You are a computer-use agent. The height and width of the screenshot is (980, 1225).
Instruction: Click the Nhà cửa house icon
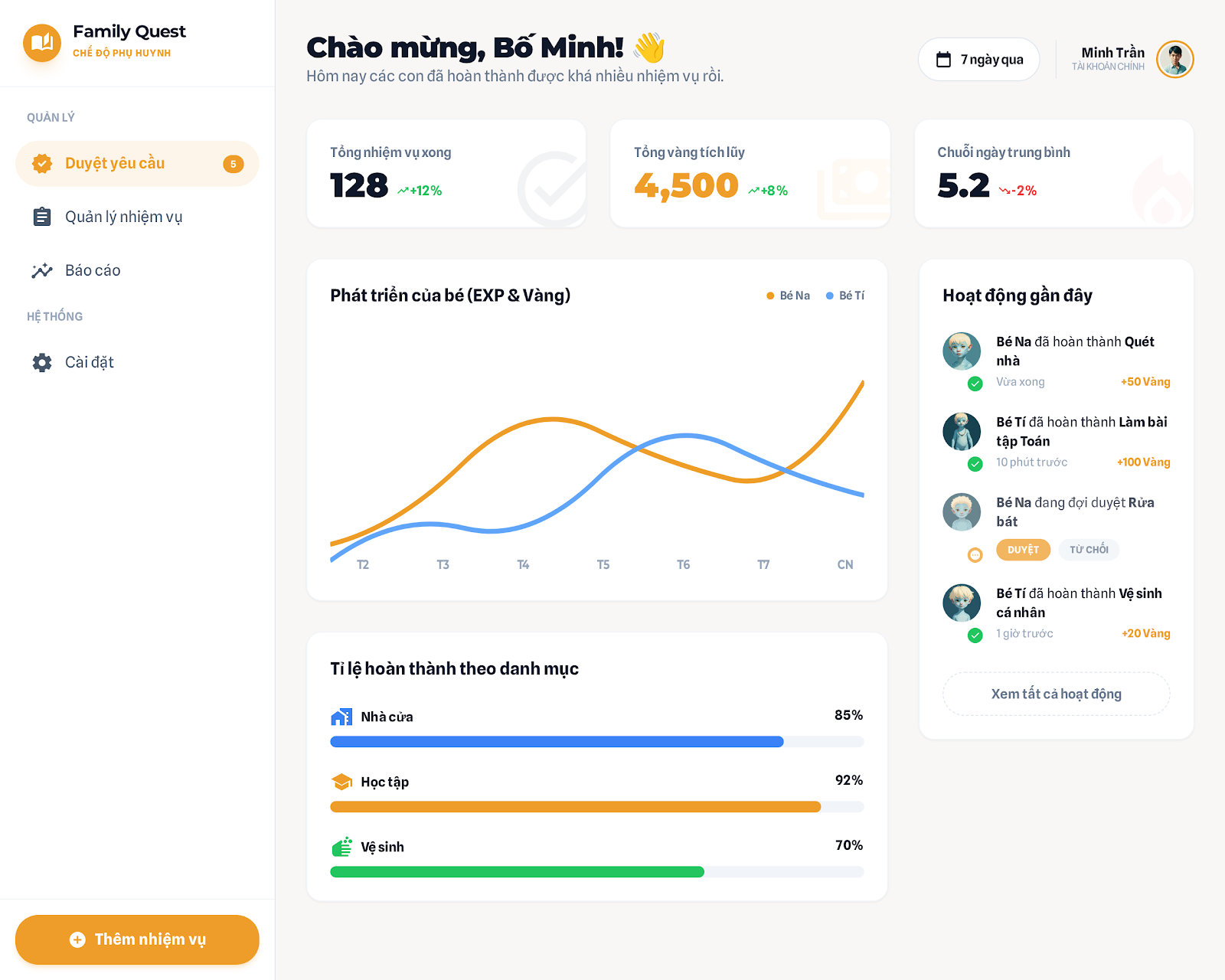coord(341,717)
